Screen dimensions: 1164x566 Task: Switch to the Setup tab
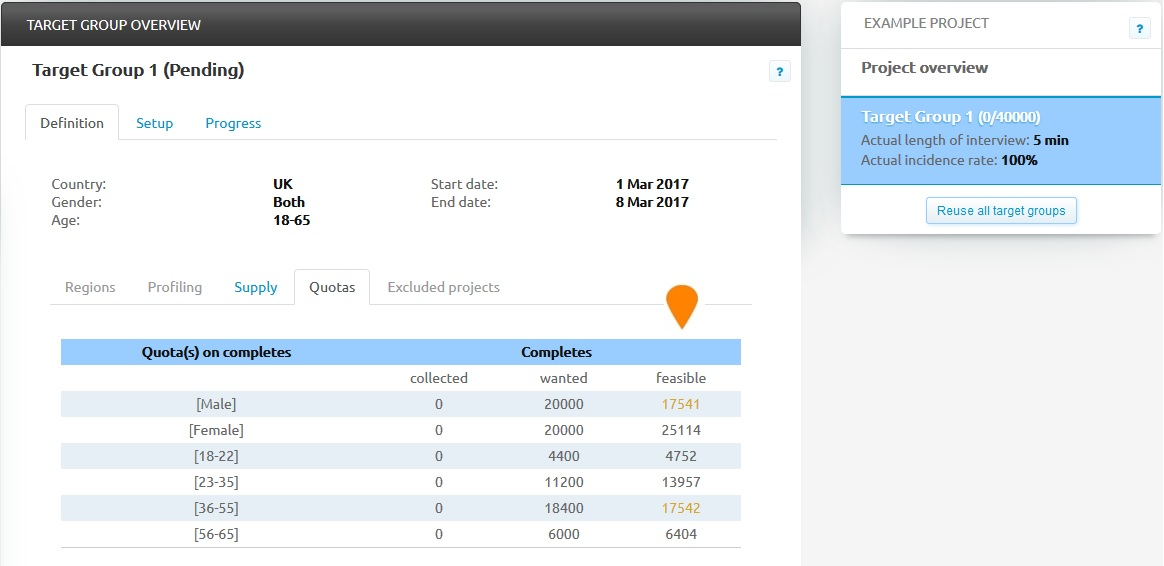tap(155, 123)
